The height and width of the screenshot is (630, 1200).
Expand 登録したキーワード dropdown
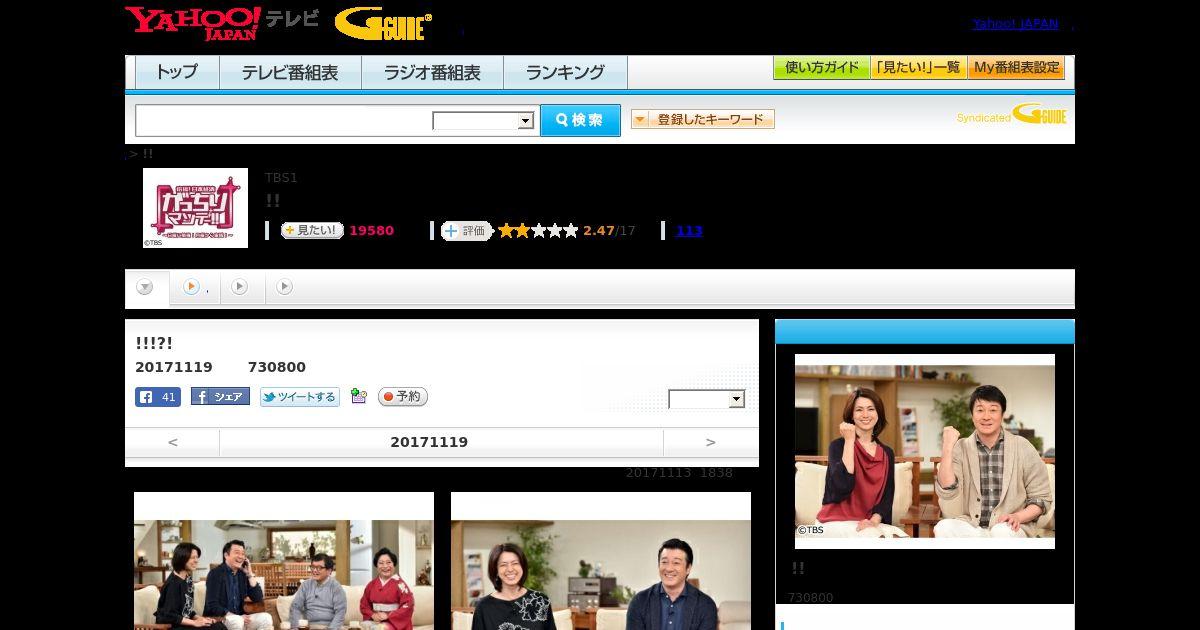coord(702,119)
